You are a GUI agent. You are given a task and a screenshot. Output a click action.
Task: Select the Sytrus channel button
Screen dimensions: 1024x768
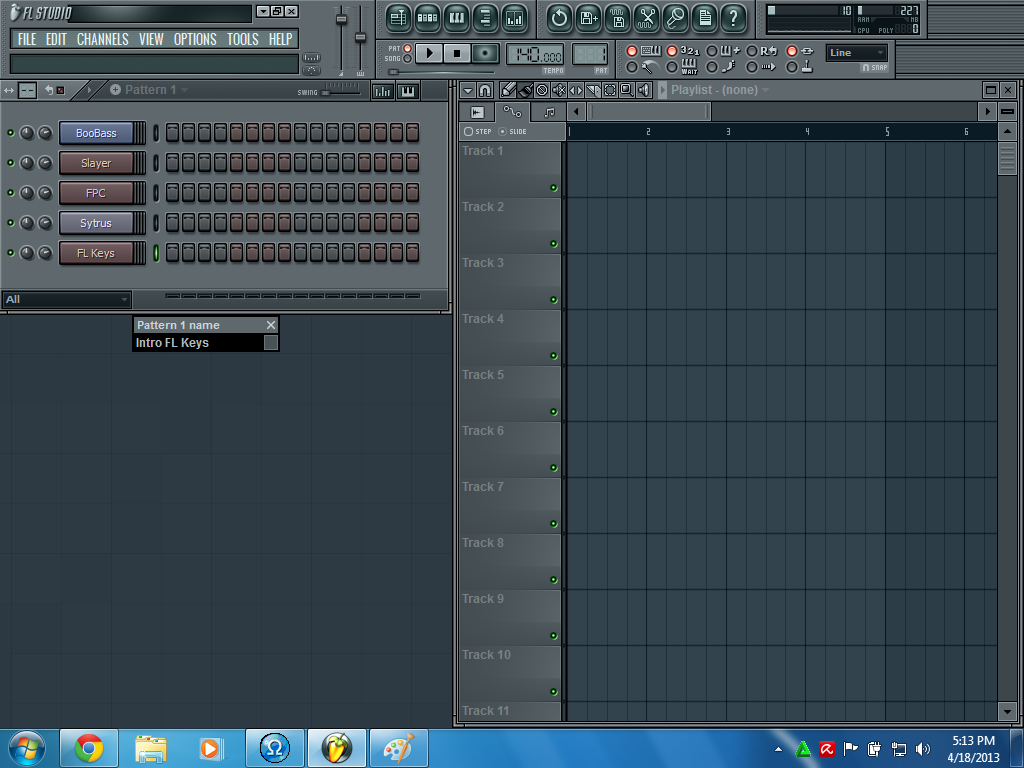click(x=96, y=223)
